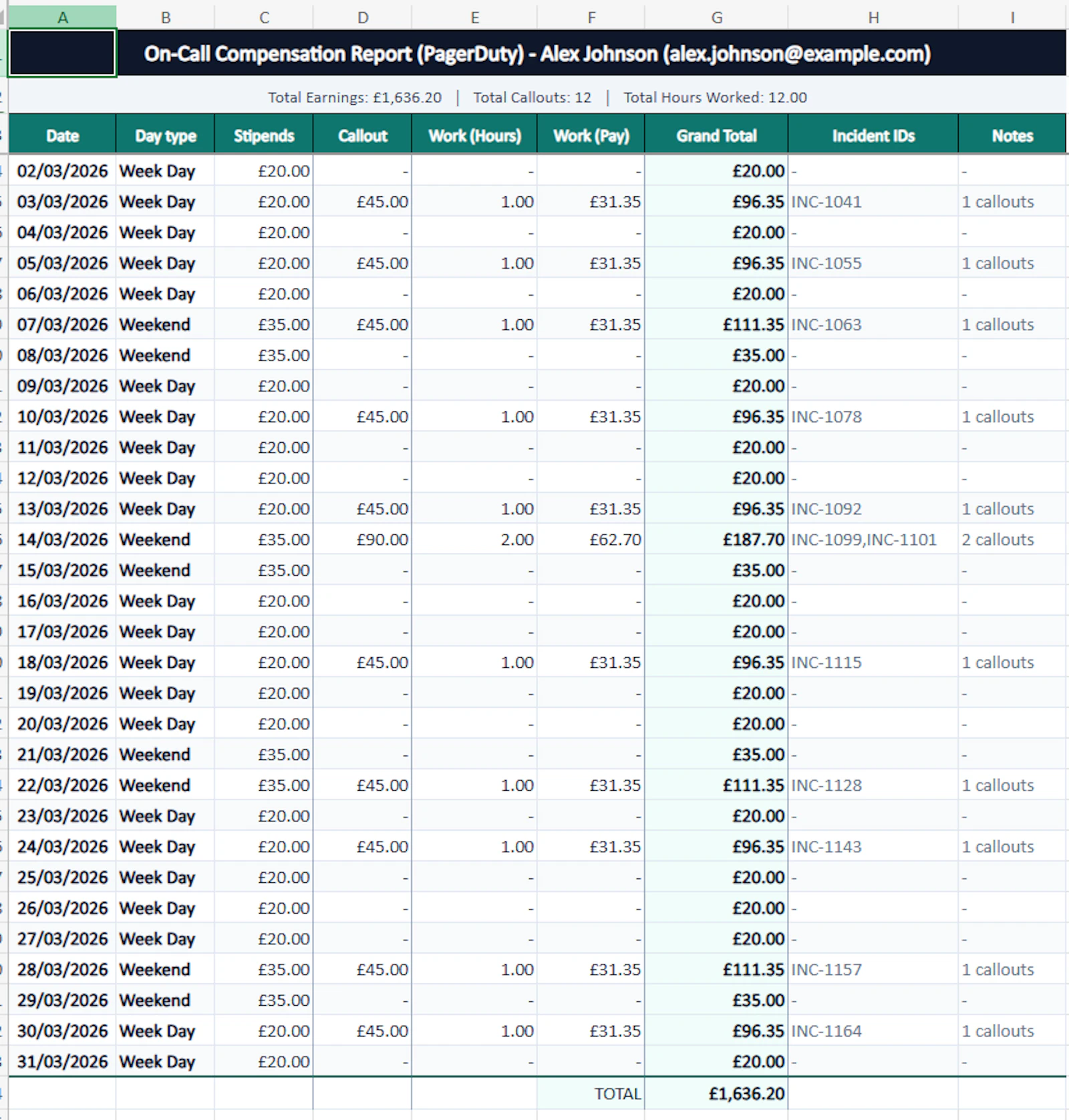
Task: Select incident cell INC-1041
Action: click(873, 202)
